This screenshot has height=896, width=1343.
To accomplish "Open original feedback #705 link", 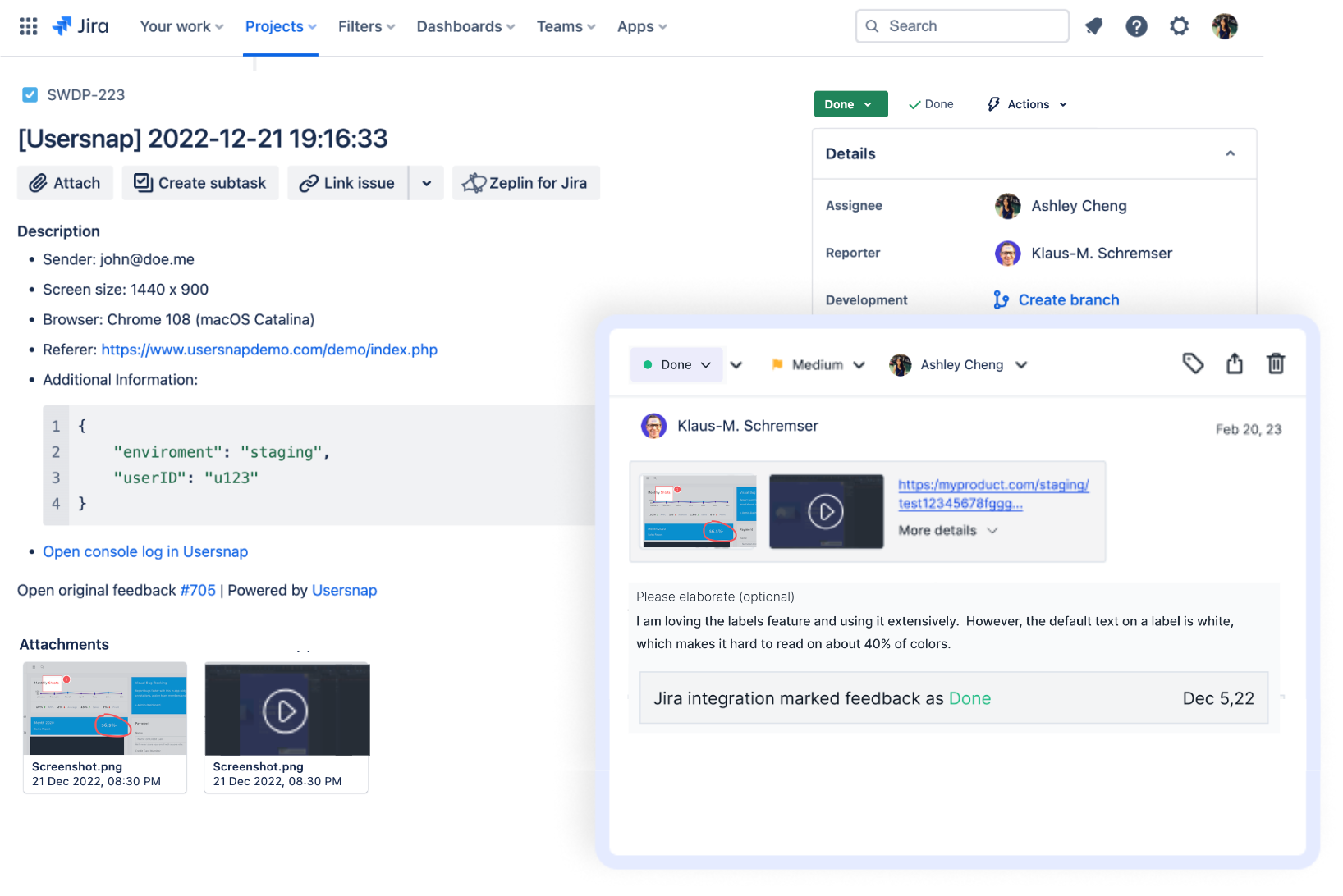I will tap(198, 590).
